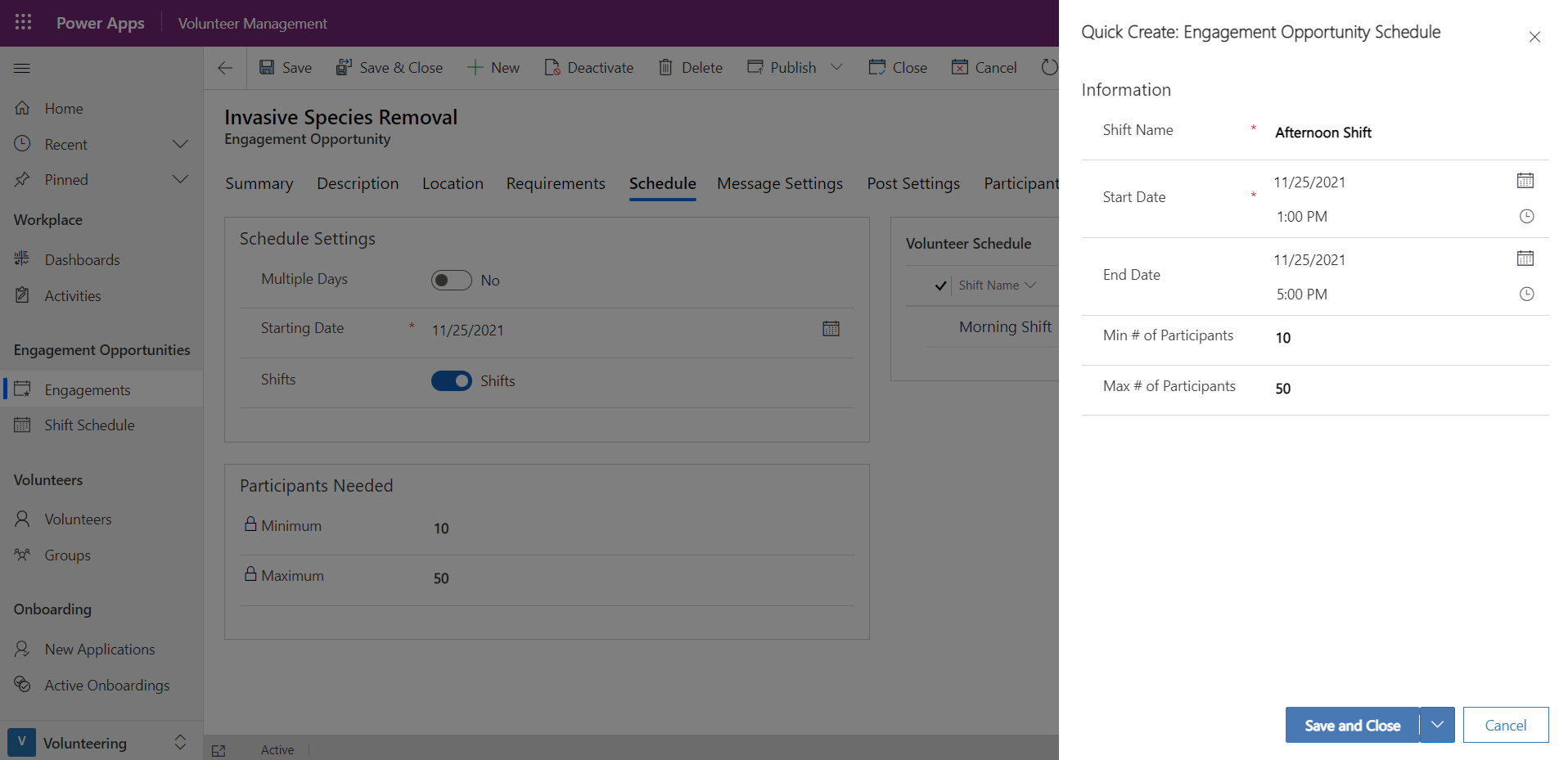Switch to Post Settings tab
Image resolution: width=1568 pixels, height=760 pixels.
(x=913, y=183)
